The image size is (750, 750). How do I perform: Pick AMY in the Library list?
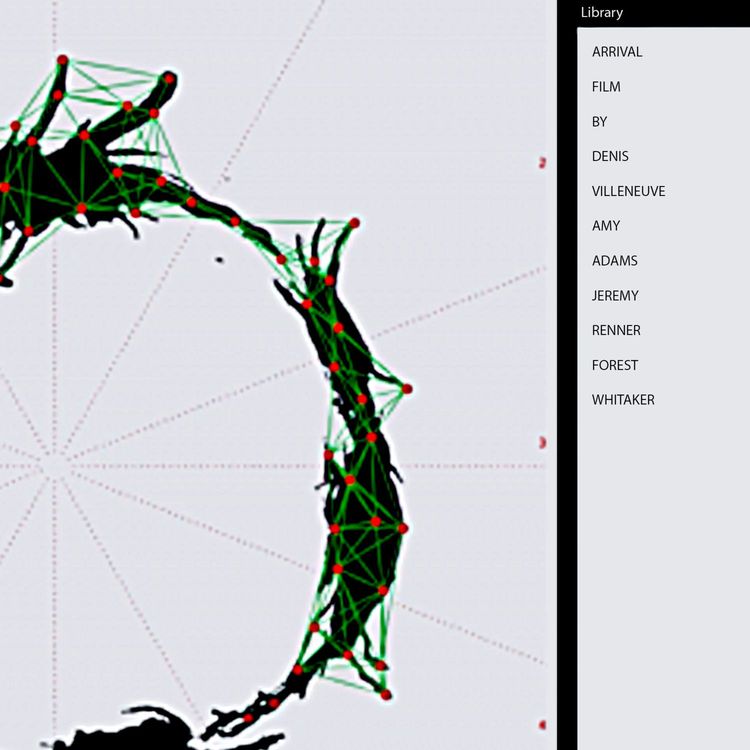[x=606, y=226]
